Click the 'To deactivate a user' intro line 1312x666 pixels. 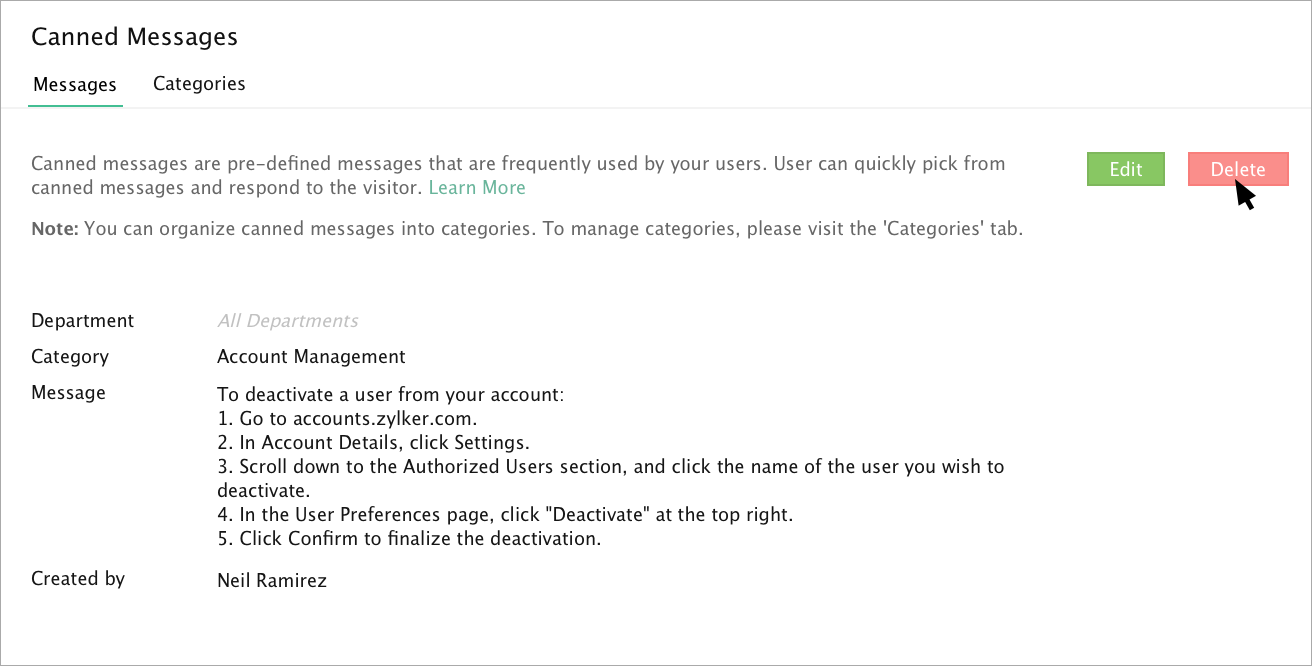coord(391,395)
